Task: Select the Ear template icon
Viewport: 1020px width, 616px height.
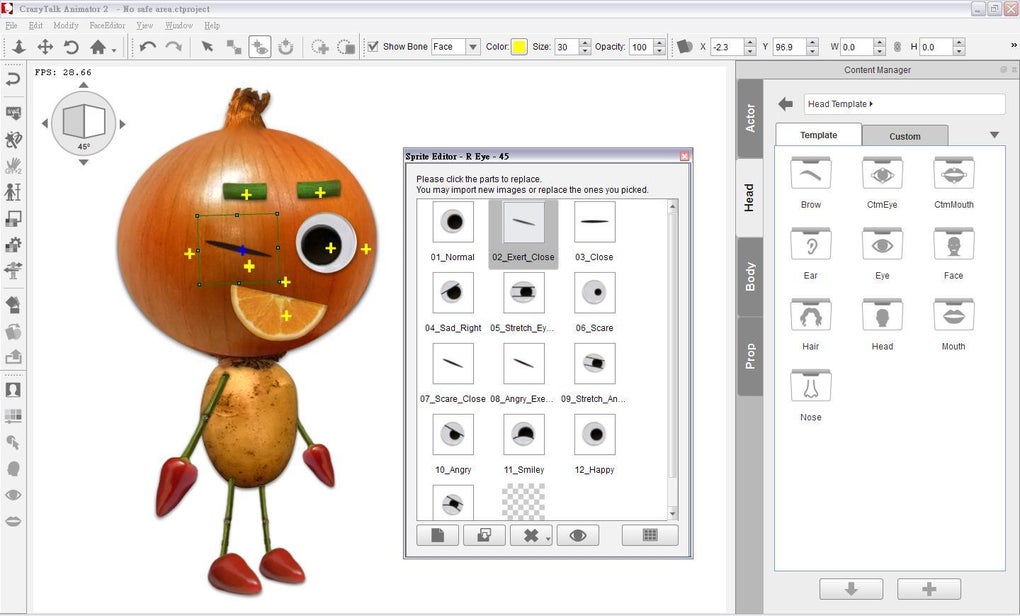Action: pos(810,246)
